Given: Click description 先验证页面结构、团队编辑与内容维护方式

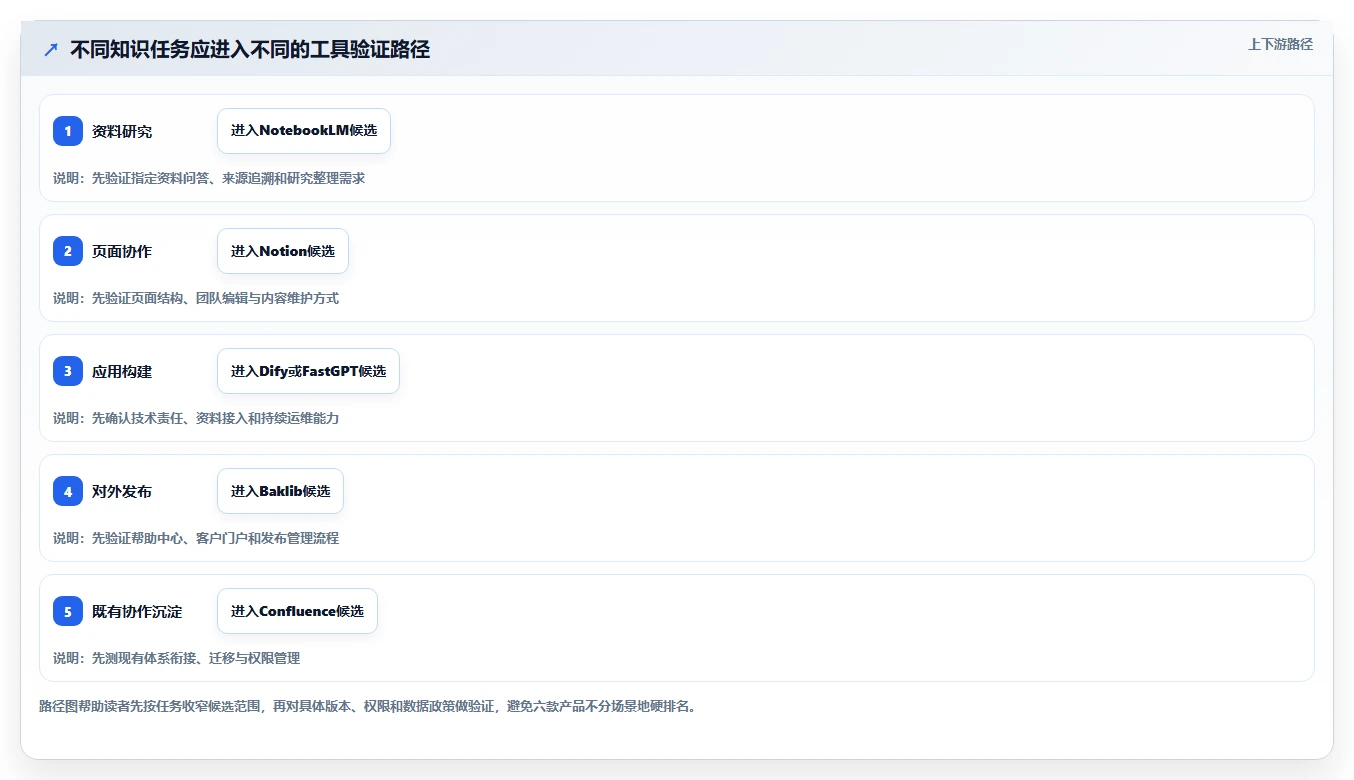Looking at the screenshot, I should click(215, 298).
